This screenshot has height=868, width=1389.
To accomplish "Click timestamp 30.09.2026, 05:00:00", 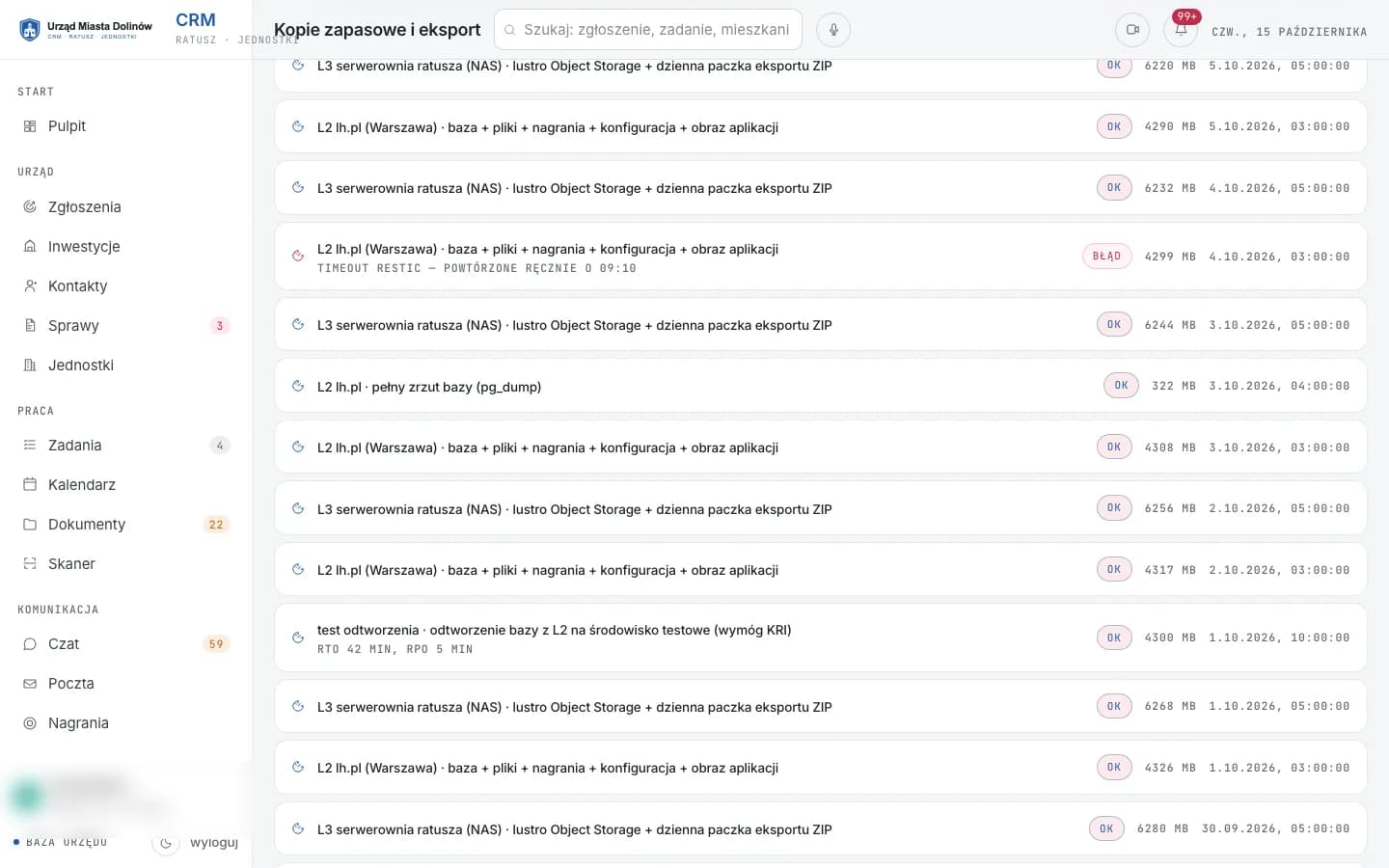I will click(1276, 828).
